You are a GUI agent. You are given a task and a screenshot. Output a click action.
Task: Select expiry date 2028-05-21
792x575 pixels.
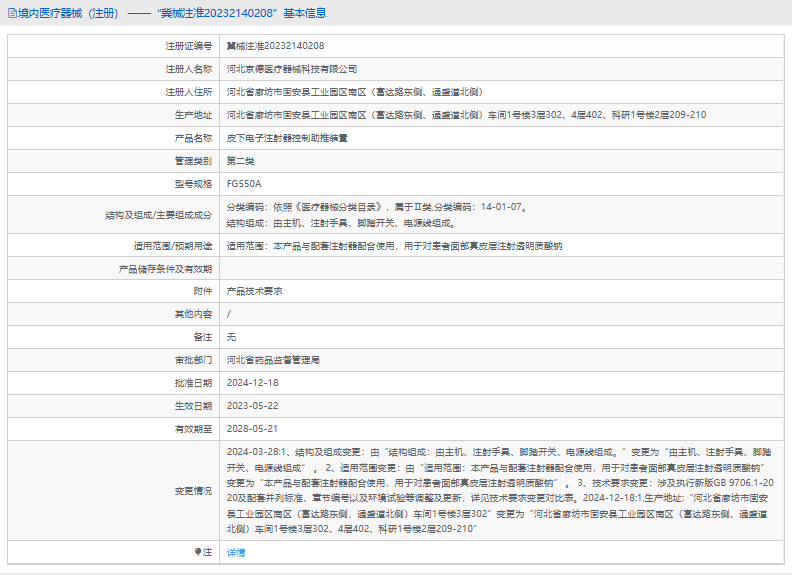253,428
